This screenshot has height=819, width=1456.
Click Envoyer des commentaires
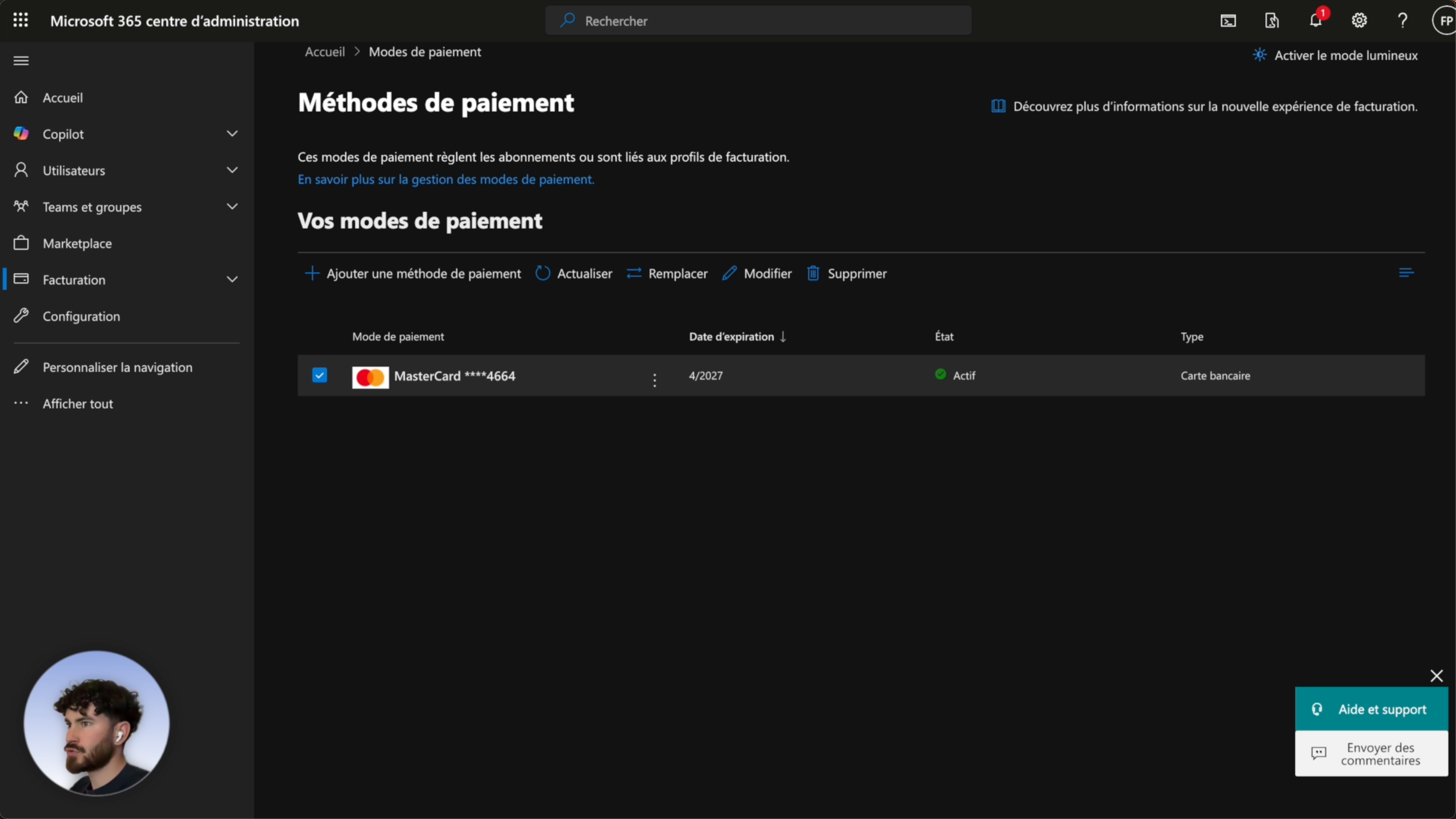pyautogui.click(x=1371, y=754)
